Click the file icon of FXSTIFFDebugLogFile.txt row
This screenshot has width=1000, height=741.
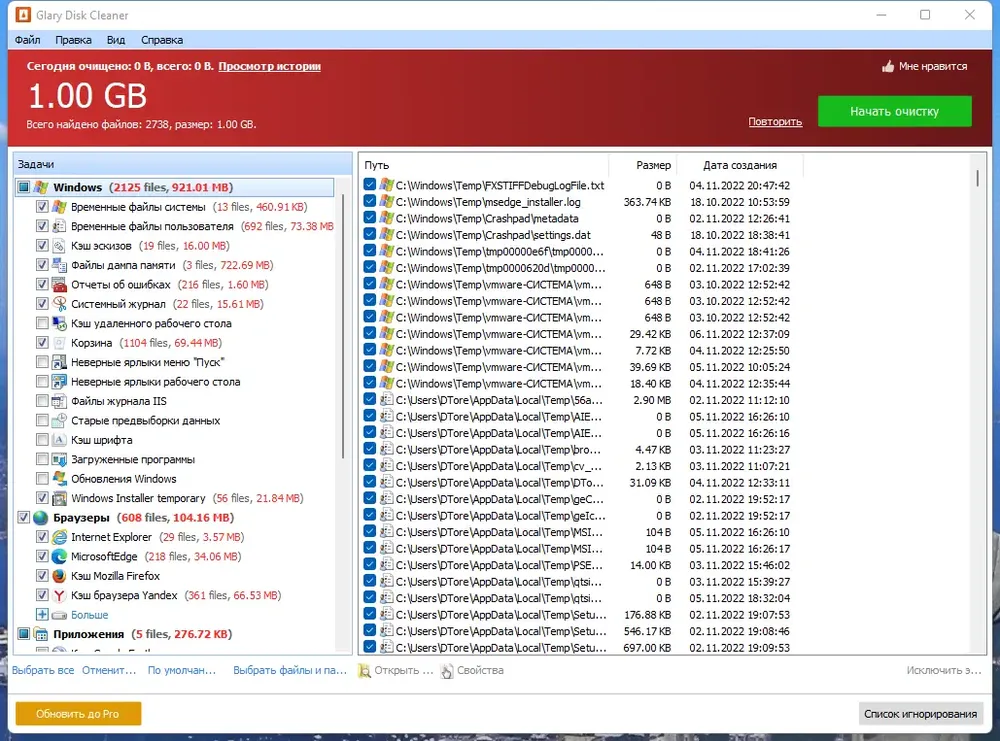pos(386,185)
